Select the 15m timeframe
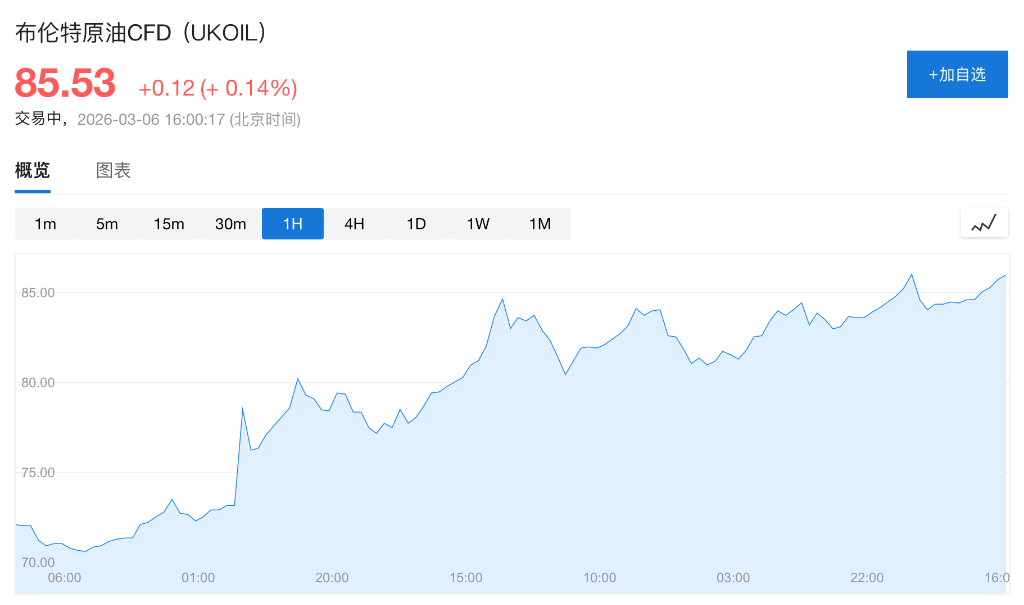The height and width of the screenshot is (605, 1024). click(169, 224)
